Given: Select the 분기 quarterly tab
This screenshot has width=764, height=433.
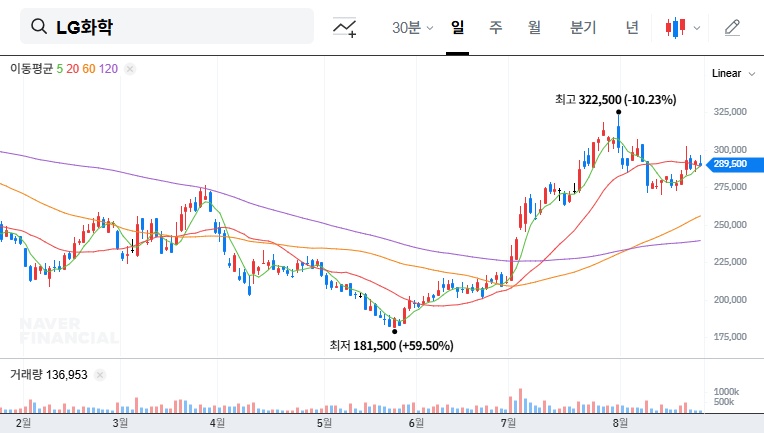Looking at the screenshot, I should pos(583,27).
